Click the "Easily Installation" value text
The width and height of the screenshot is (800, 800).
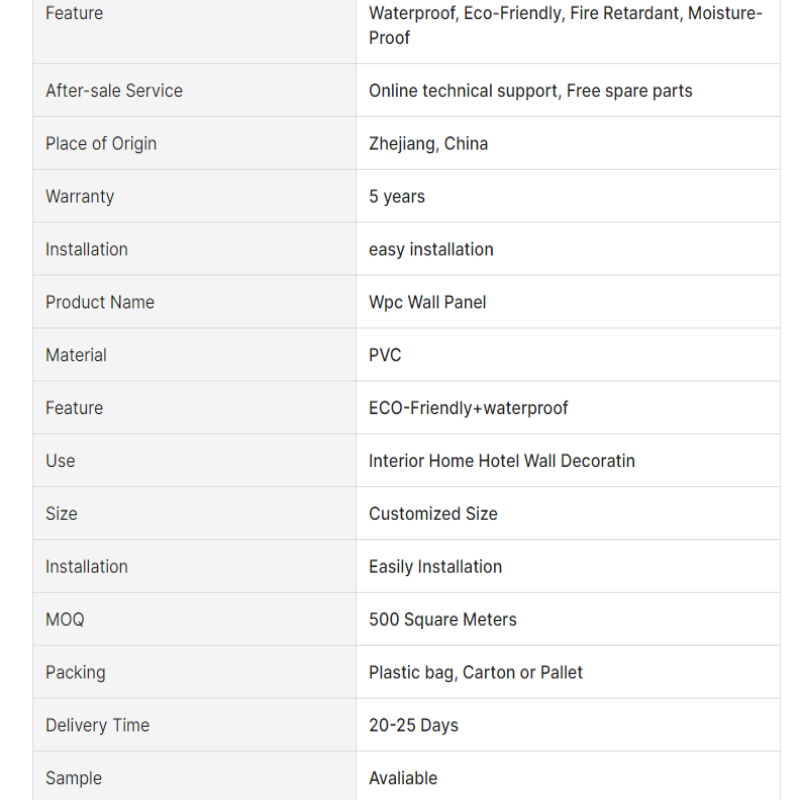tap(435, 567)
